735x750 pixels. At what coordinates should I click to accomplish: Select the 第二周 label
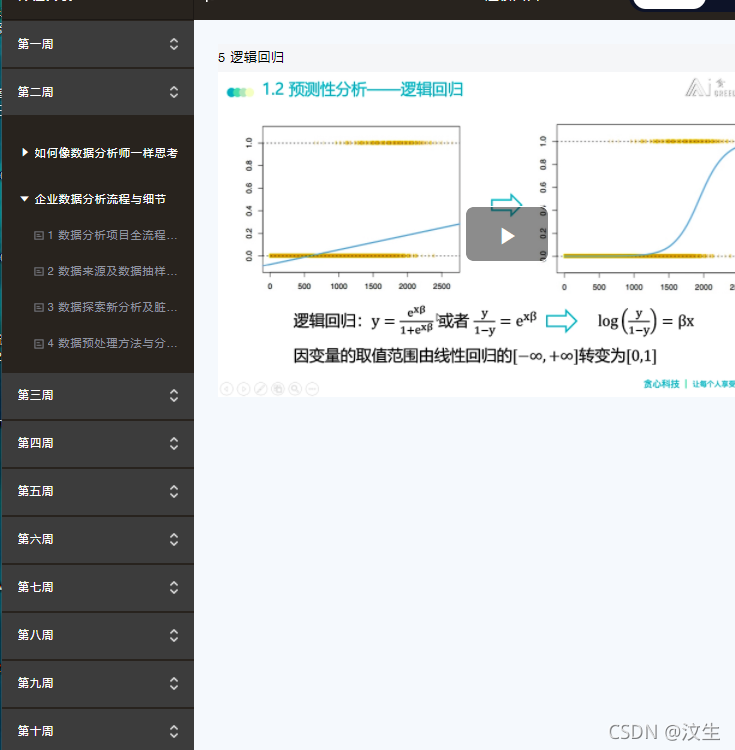(x=35, y=92)
